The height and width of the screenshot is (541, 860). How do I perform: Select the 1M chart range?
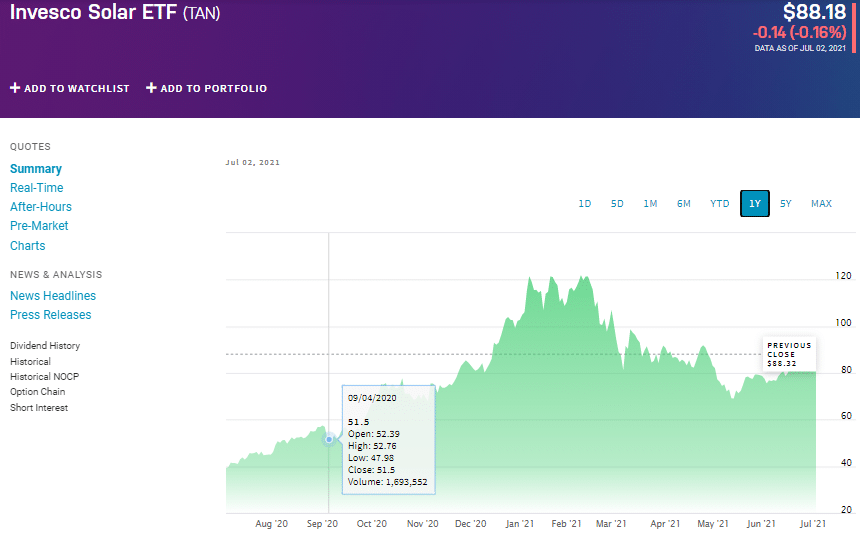(650, 204)
